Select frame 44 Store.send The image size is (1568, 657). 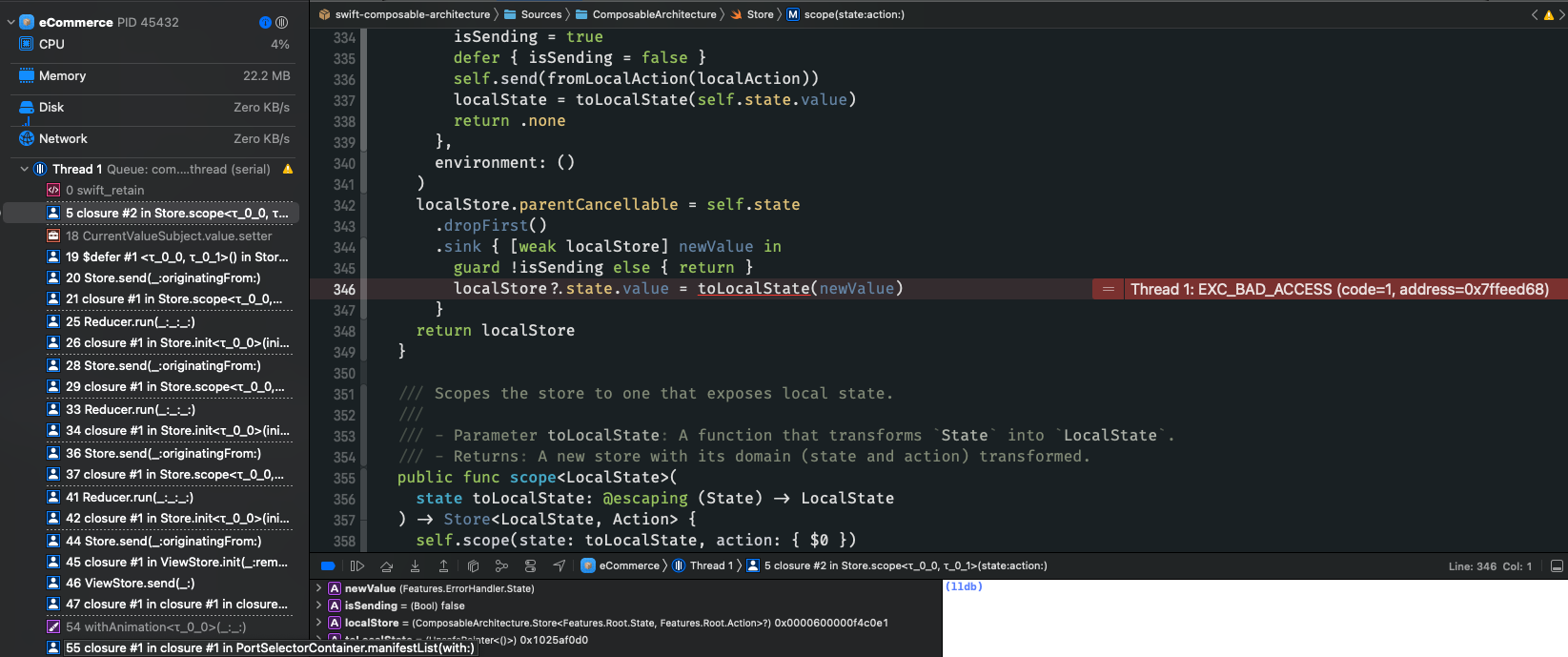pyautogui.click(x=153, y=541)
